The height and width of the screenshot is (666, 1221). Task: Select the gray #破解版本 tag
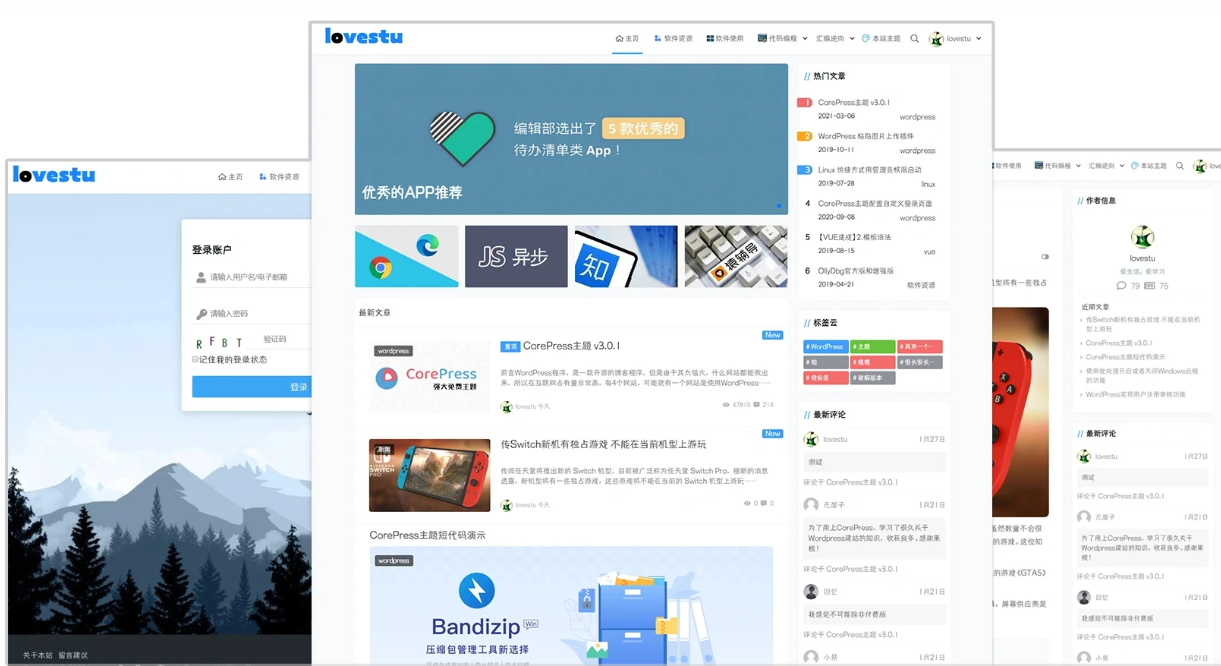[x=873, y=378]
